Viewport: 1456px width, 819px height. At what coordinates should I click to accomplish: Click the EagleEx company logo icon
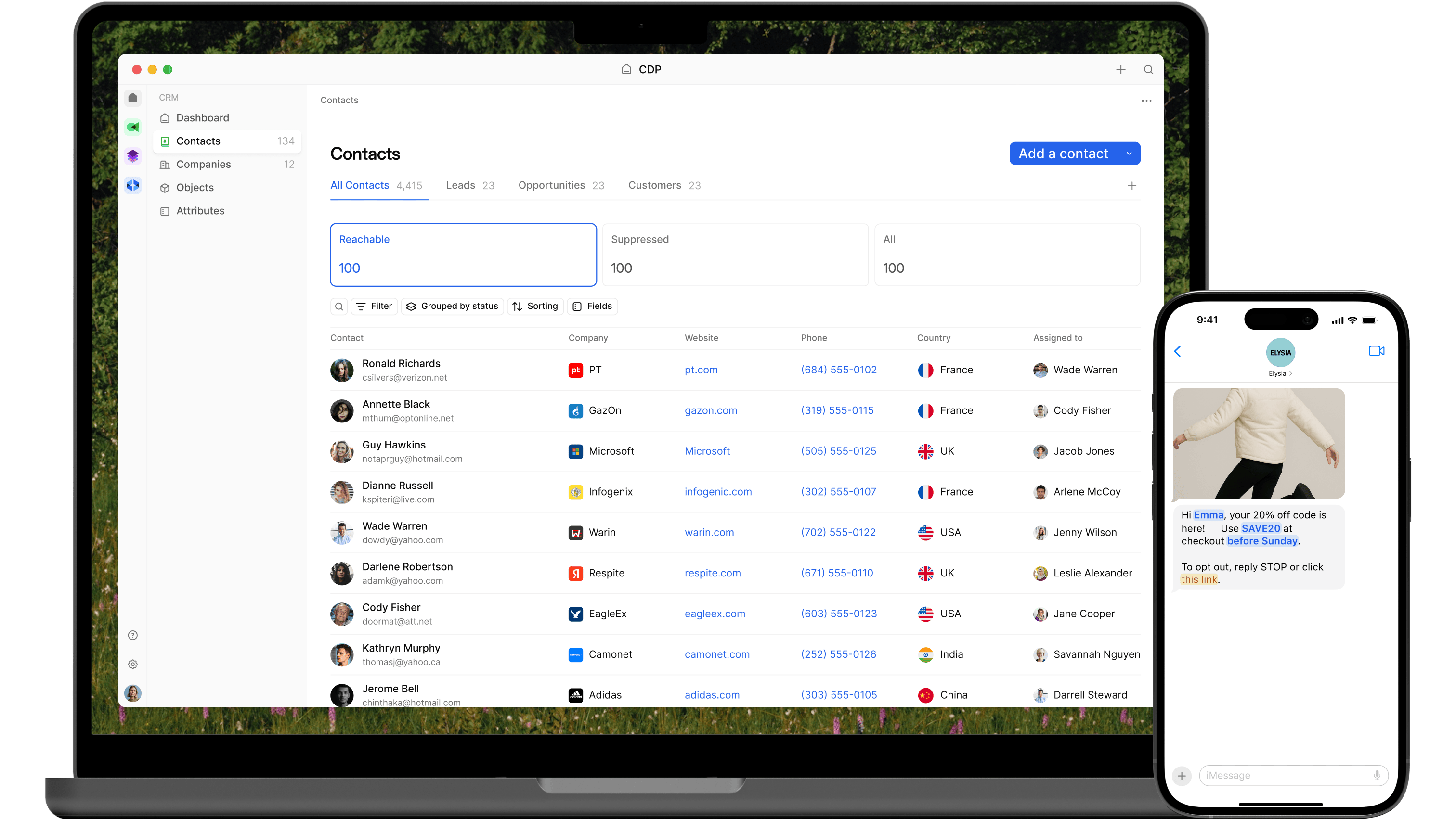click(575, 614)
